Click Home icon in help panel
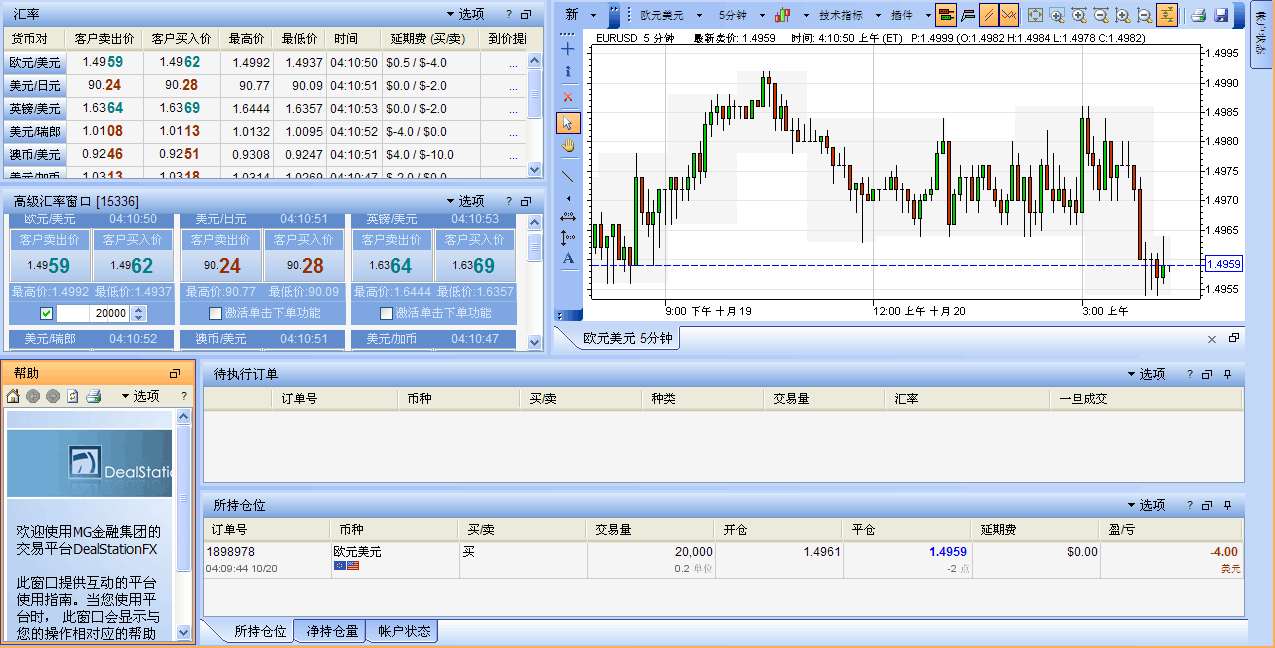Viewport: 1275px width, 648px height. [13, 396]
